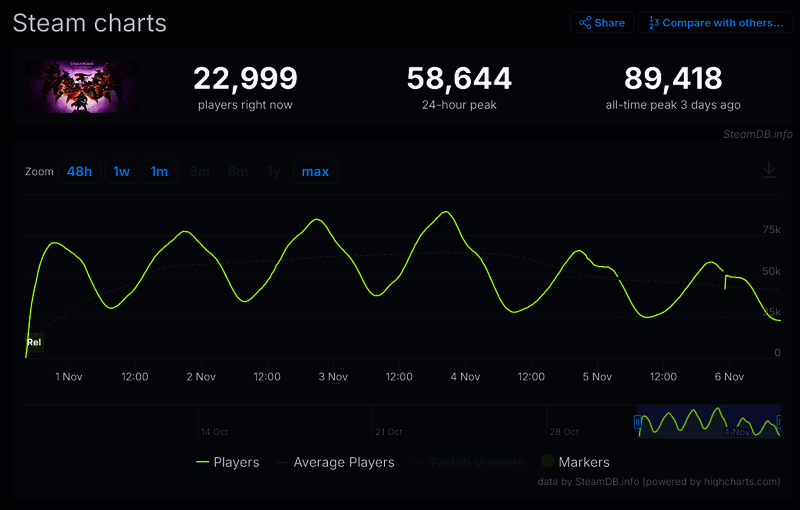Click the green Markers legend circle
Screen dimensions: 800x510
point(547,462)
